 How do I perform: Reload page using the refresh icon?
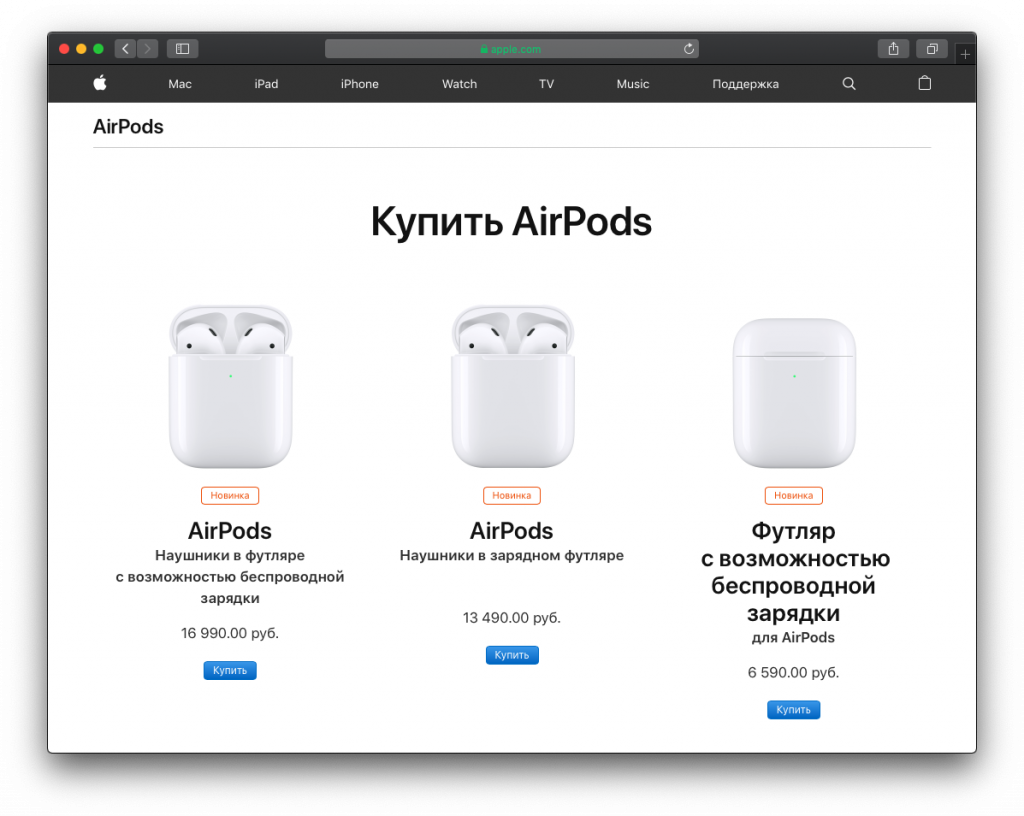[688, 49]
